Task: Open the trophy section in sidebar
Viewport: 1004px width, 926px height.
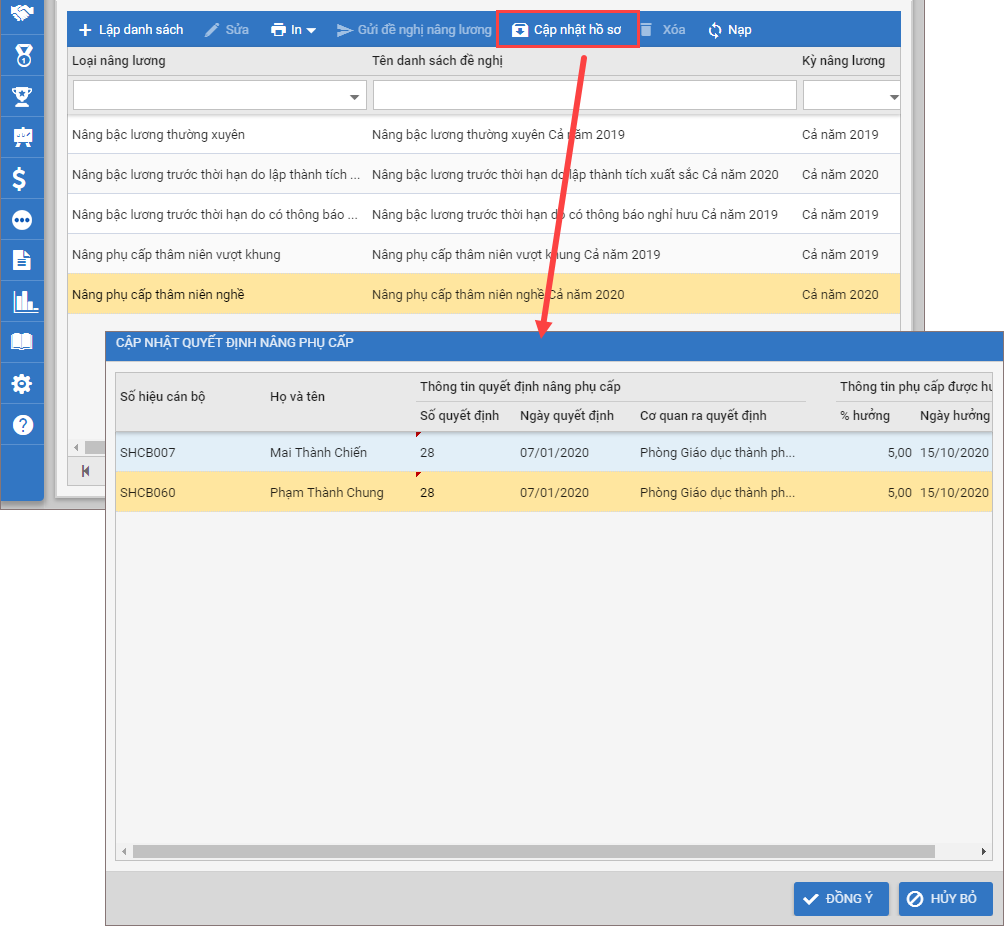Action: coord(22,97)
